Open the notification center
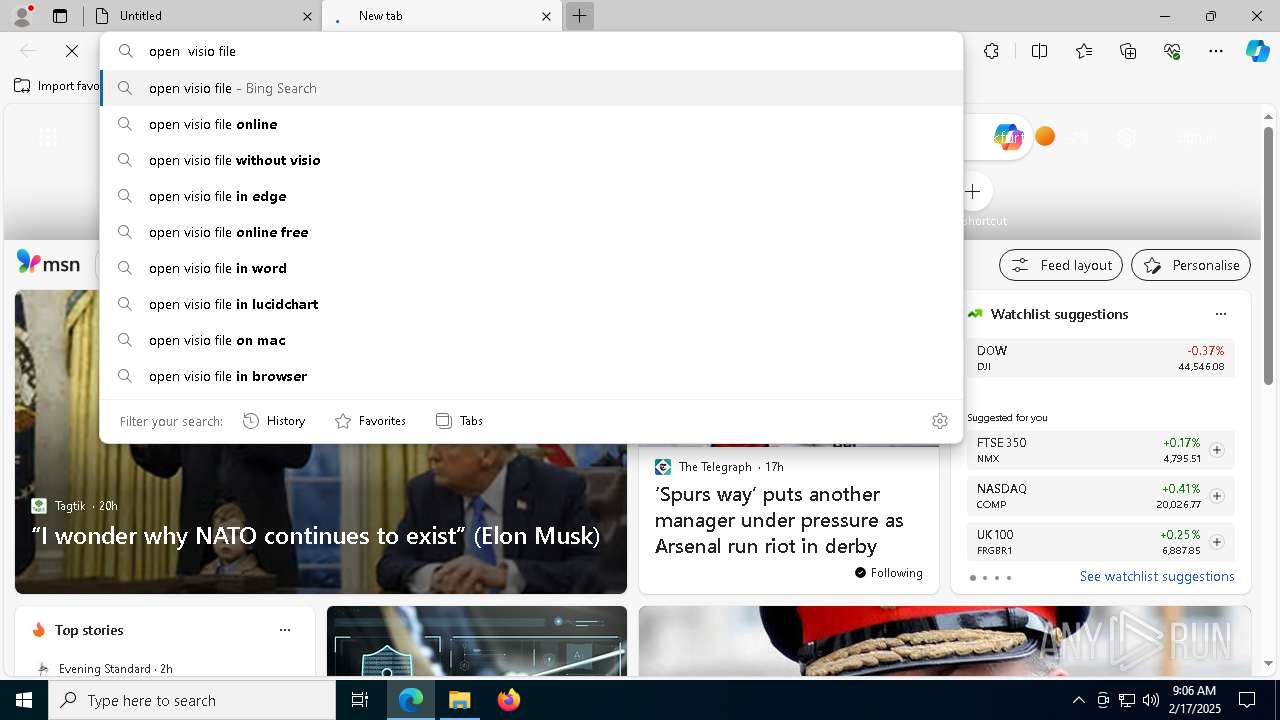 tap(1247, 700)
